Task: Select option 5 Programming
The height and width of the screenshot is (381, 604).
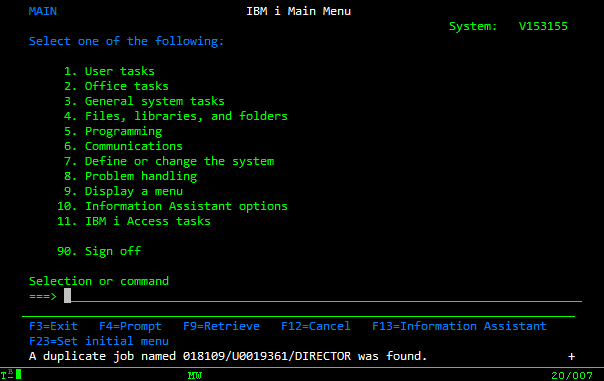Action: [113, 131]
